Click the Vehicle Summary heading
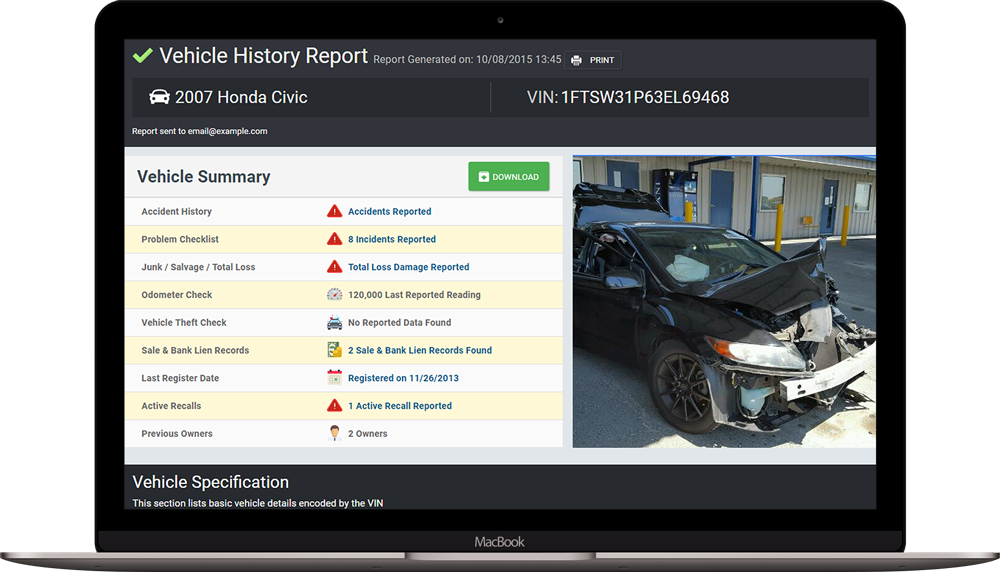1000x572 pixels. (204, 177)
